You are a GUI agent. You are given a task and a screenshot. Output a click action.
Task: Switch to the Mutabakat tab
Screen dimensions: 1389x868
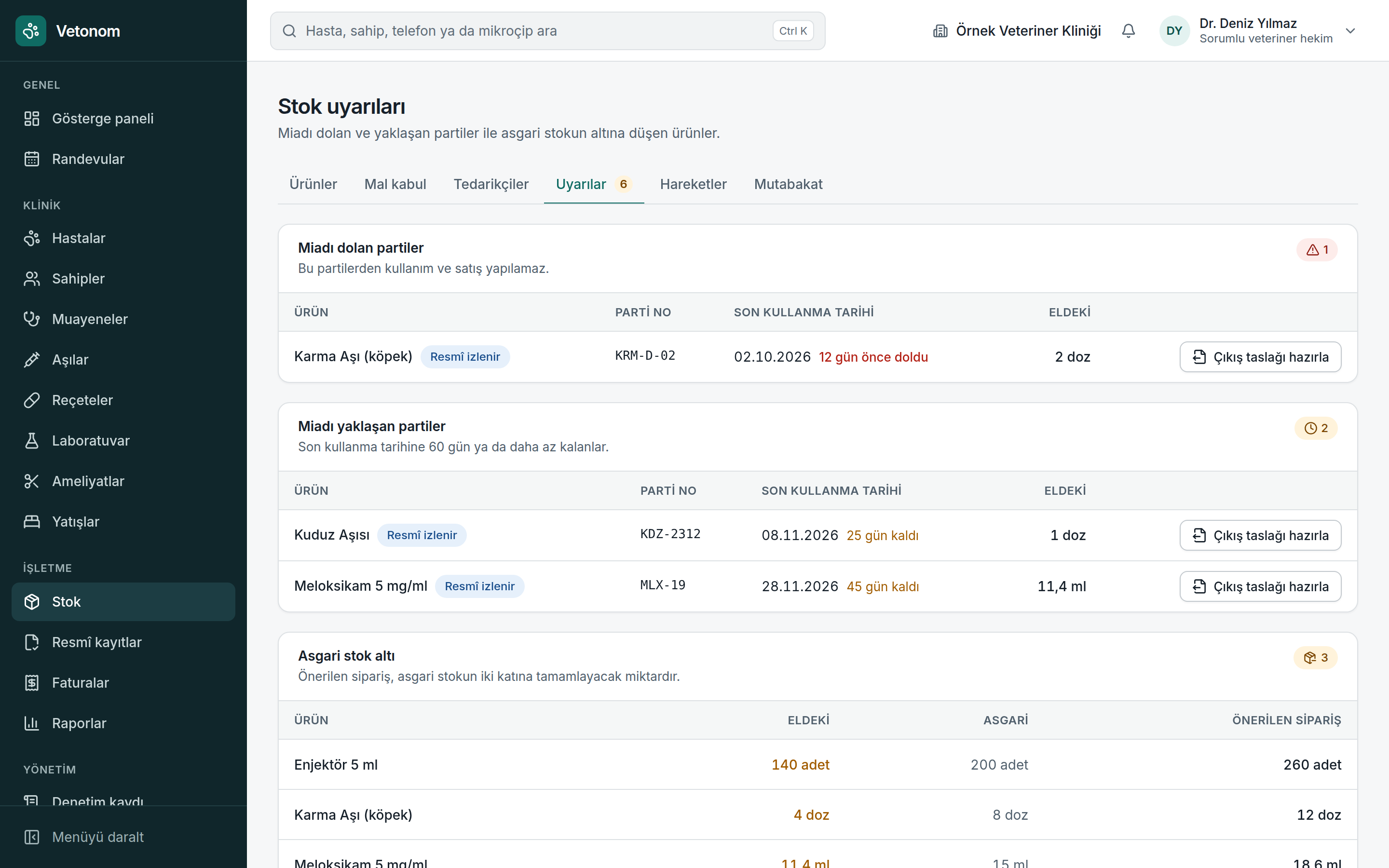click(x=788, y=184)
